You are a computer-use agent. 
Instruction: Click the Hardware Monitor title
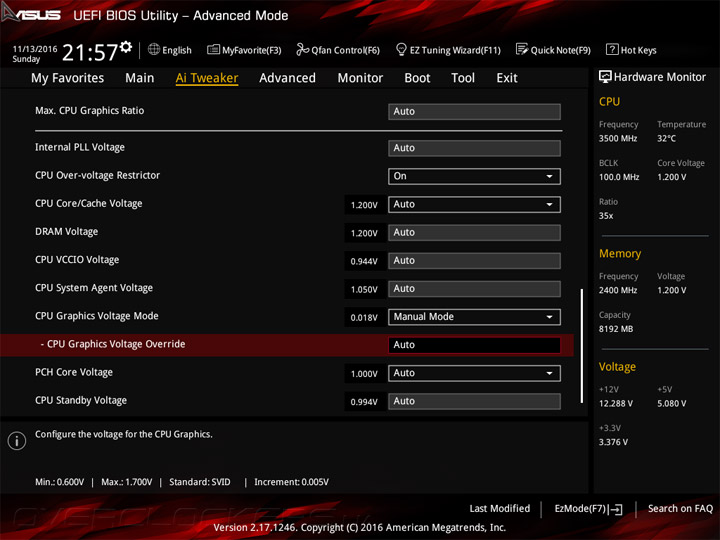click(x=660, y=77)
